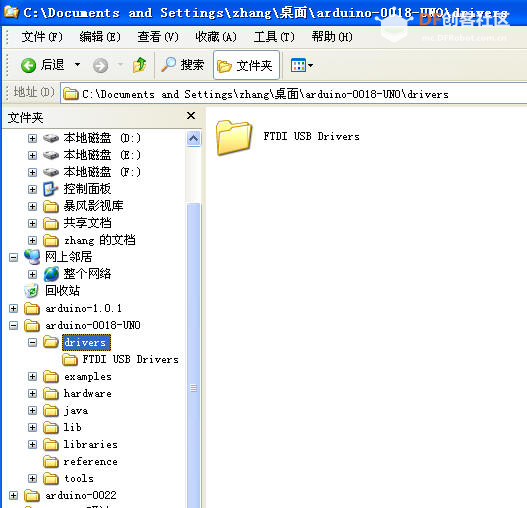The image size is (527, 508).
Task: Click the folder tree scrollbar up arrow
Action: [x=193, y=139]
